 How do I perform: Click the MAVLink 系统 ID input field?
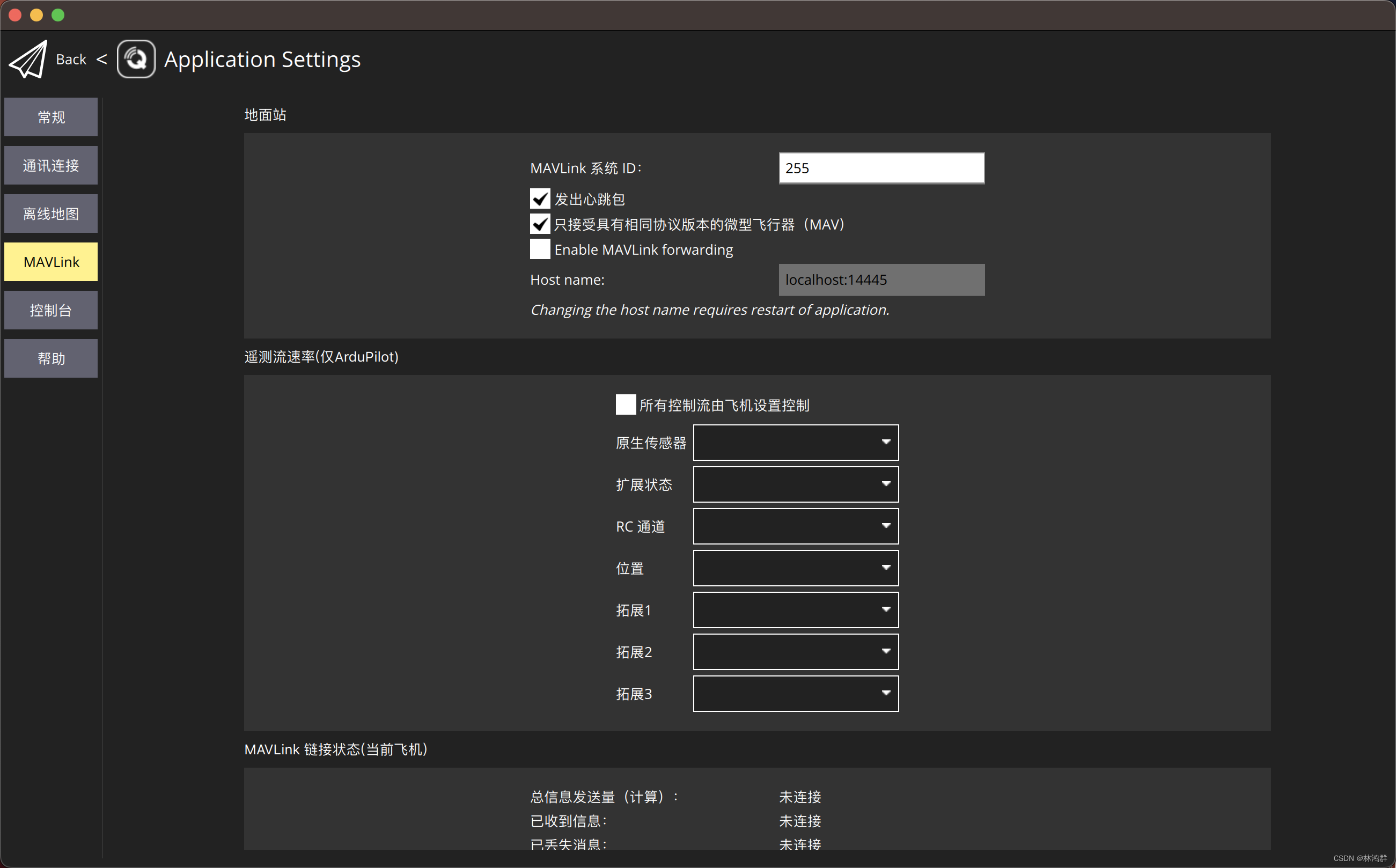point(880,167)
